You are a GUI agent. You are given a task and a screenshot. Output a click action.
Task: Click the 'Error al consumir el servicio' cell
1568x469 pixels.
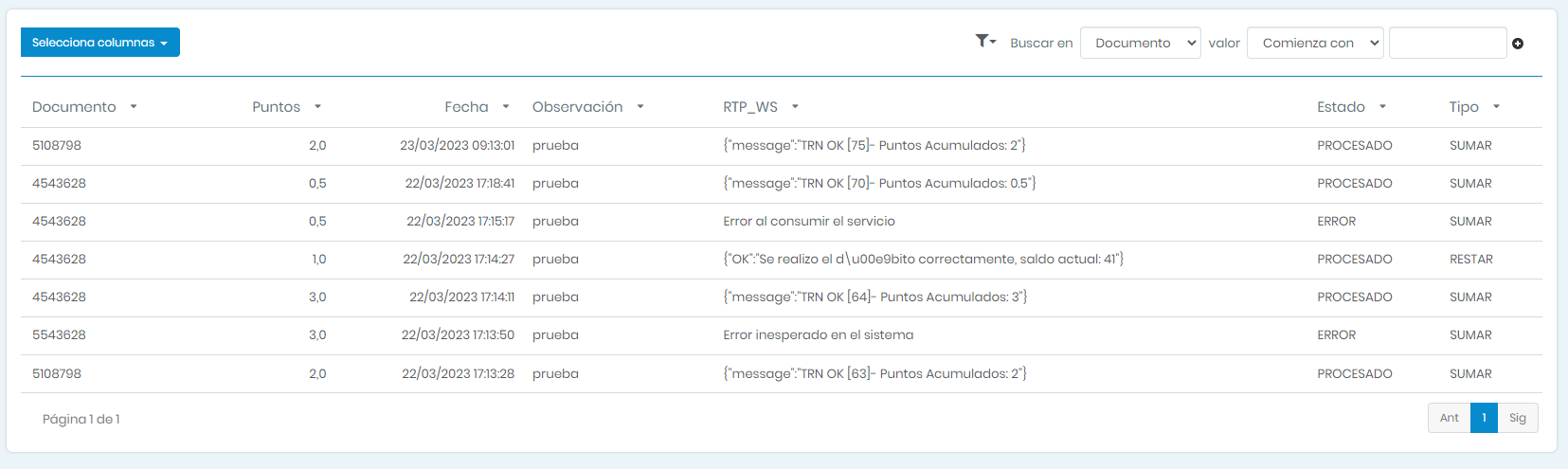coord(808,222)
